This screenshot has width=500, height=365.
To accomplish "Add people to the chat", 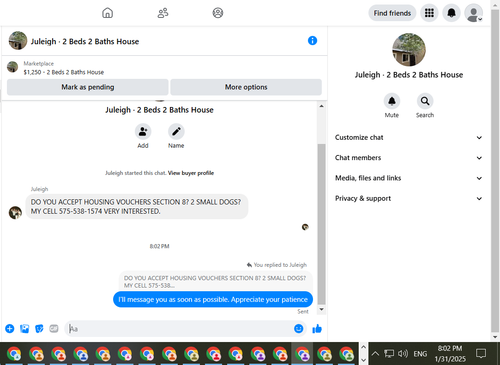I will point(143,131).
